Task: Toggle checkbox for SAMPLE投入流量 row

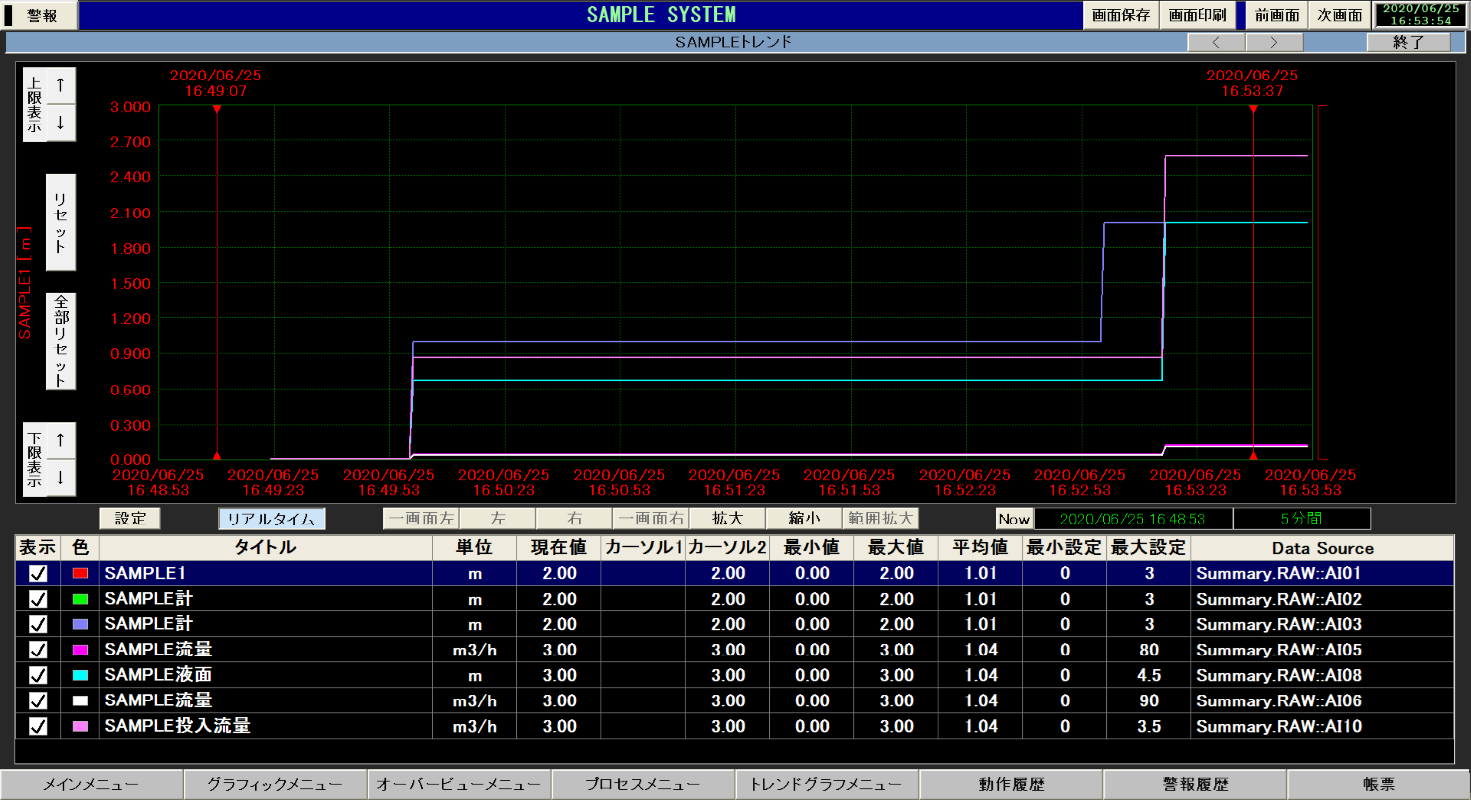Action: 38,726
